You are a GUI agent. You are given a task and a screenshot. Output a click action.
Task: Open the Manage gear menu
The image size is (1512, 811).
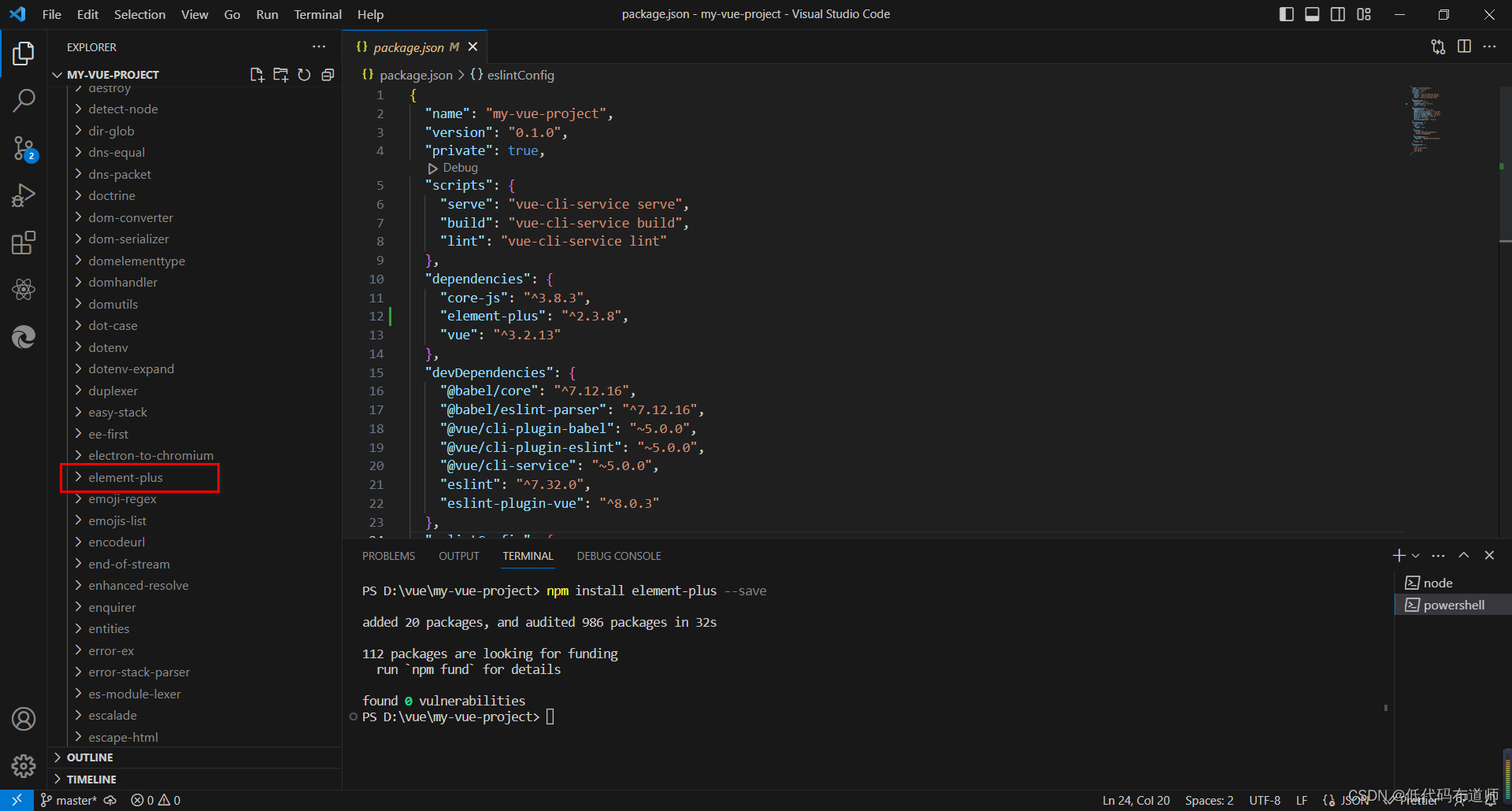pyautogui.click(x=24, y=765)
